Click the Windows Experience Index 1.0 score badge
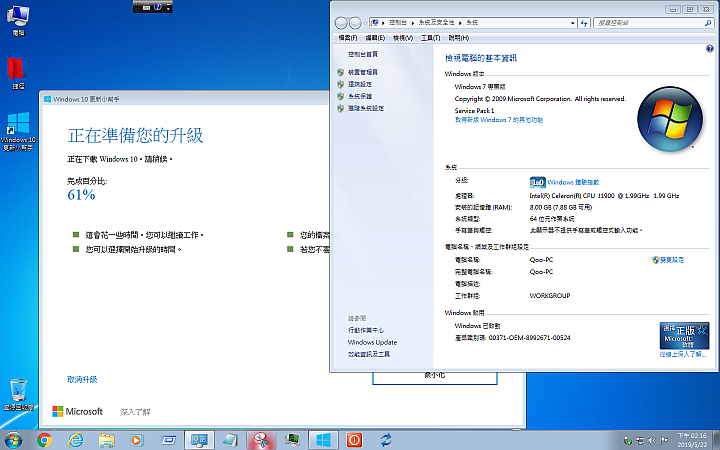This screenshot has width=720, height=450. 537,182
